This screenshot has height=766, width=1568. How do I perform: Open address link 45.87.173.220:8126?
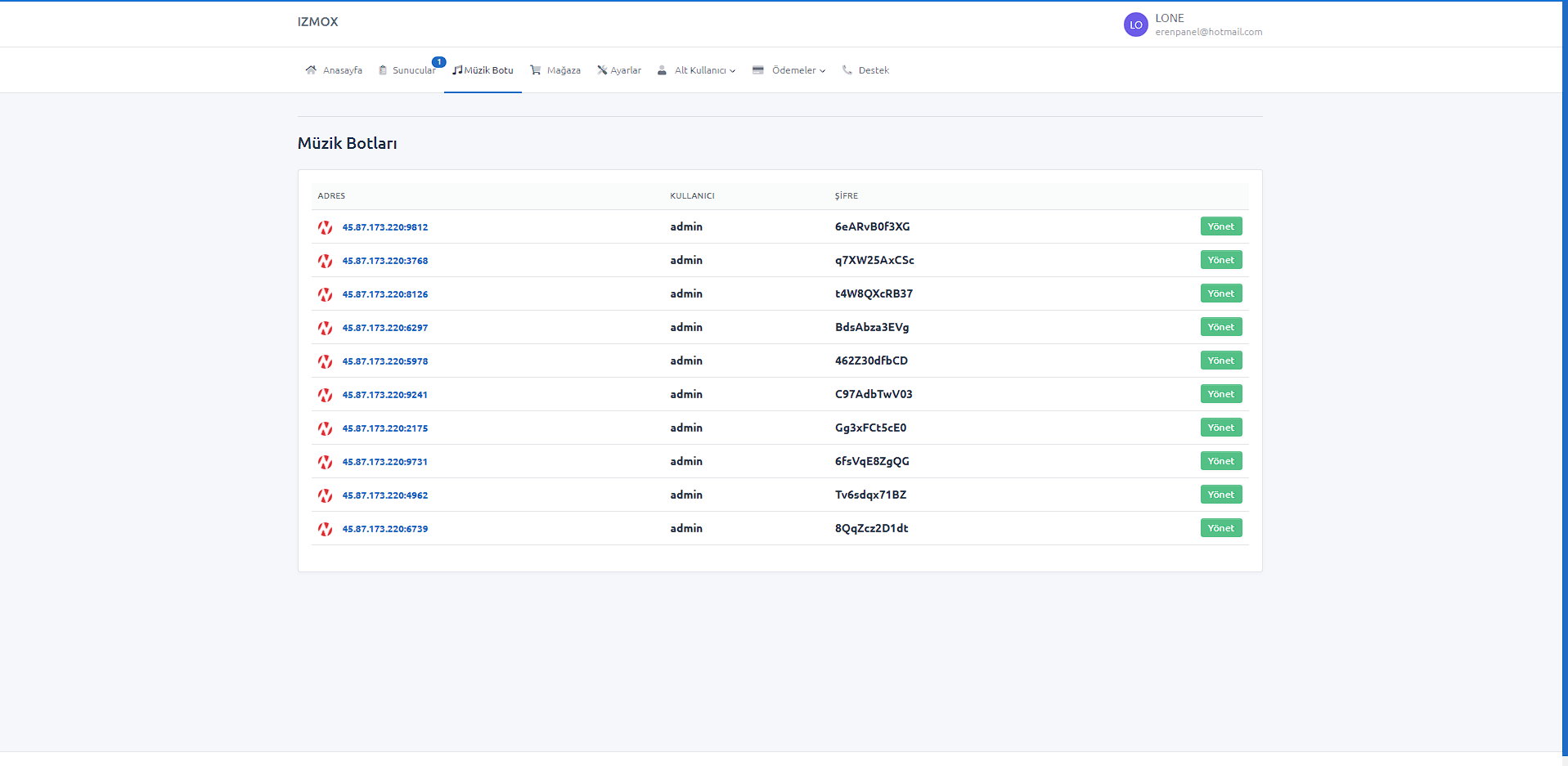[x=385, y=294]
